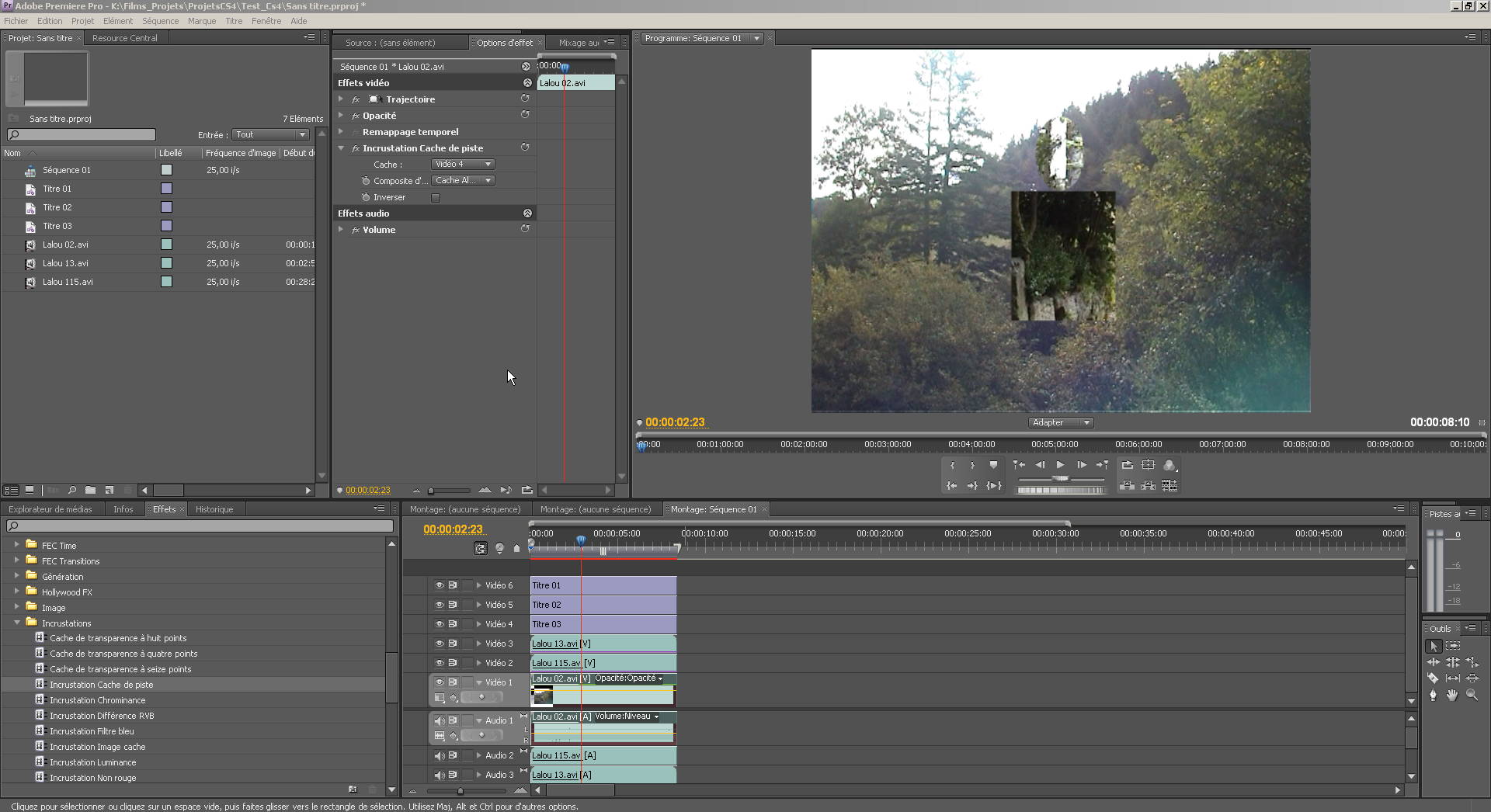Viewport: 1491px width, 812px height.
Task: Select the Razor blade tool
Action: [1434, 678]
